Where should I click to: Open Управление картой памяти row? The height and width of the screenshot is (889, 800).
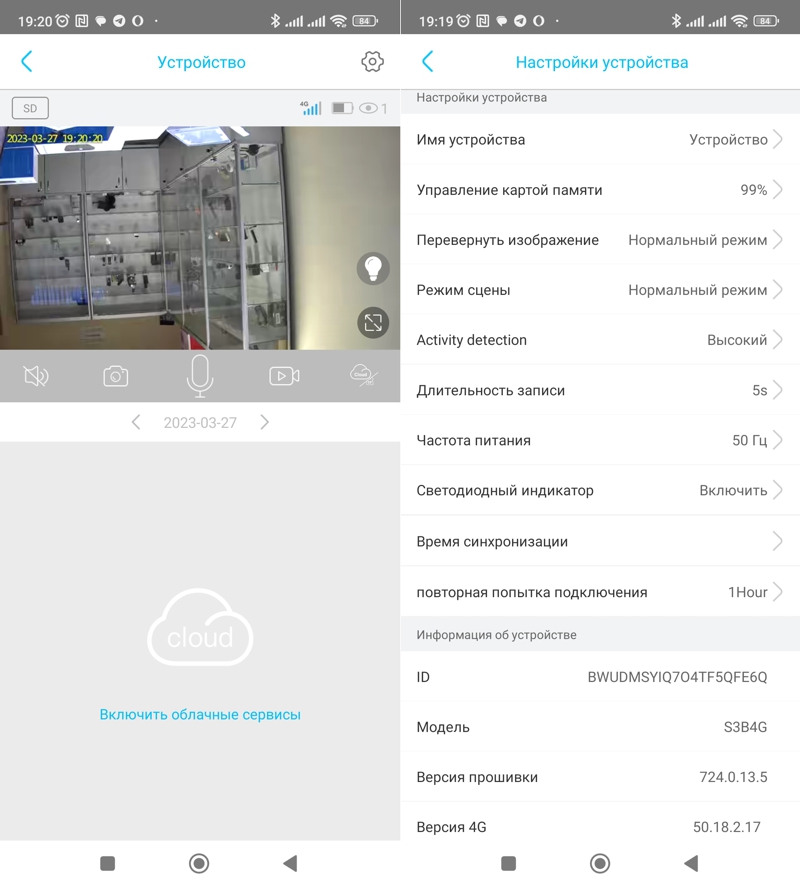pyautogui.click(x=600, y=190)
